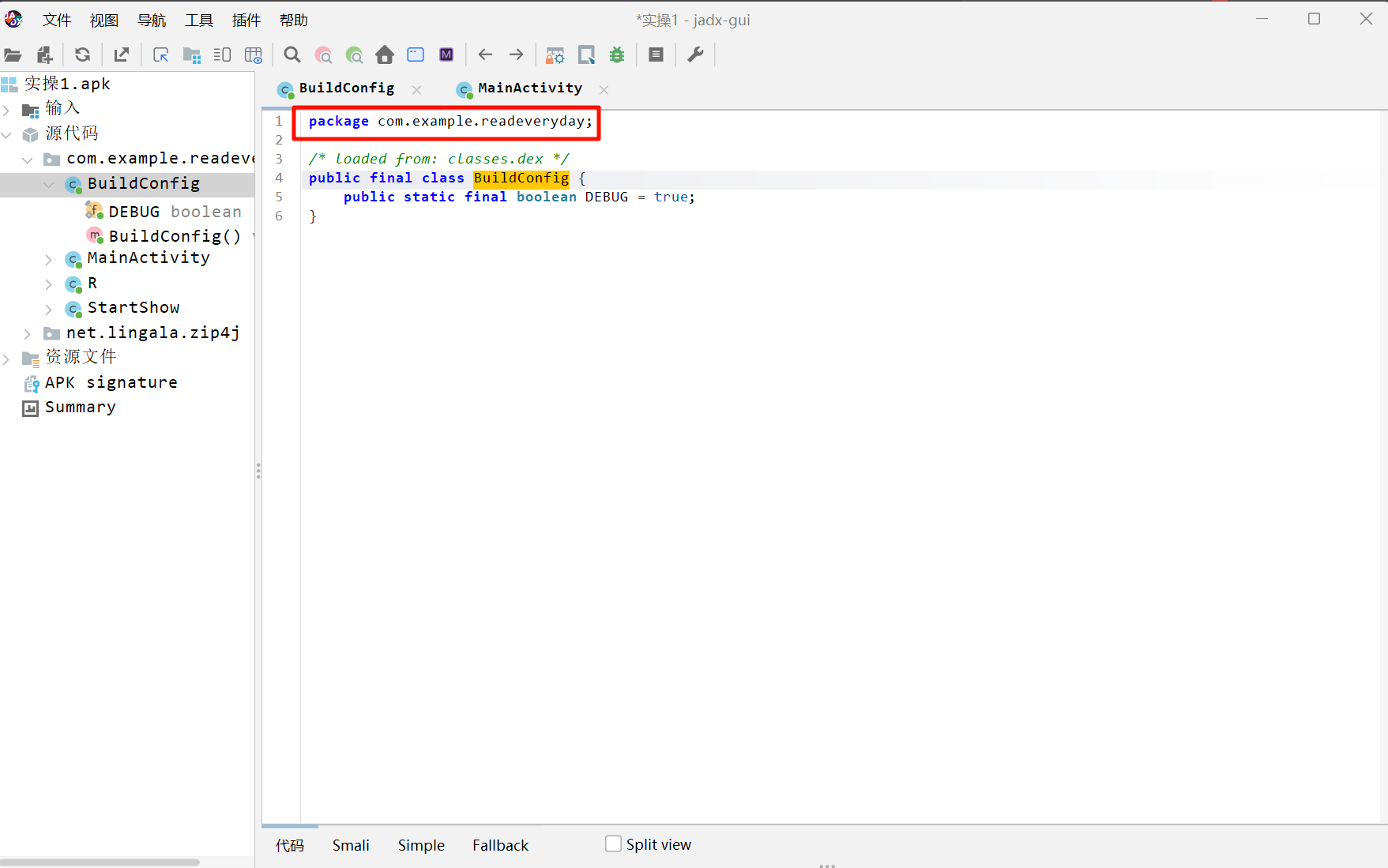Switch to the MainActivity editor tab
This screenshot has width=1388, height=868.
click(x=529, y=88)
